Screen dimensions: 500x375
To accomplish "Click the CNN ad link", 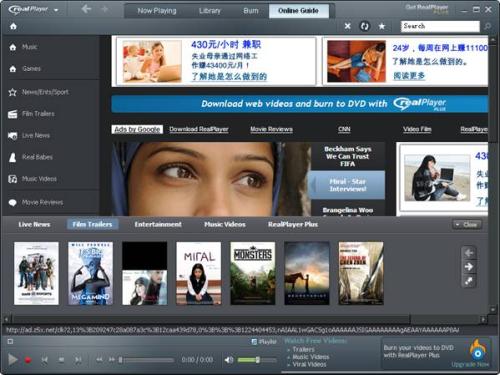I will click(344, 129).
